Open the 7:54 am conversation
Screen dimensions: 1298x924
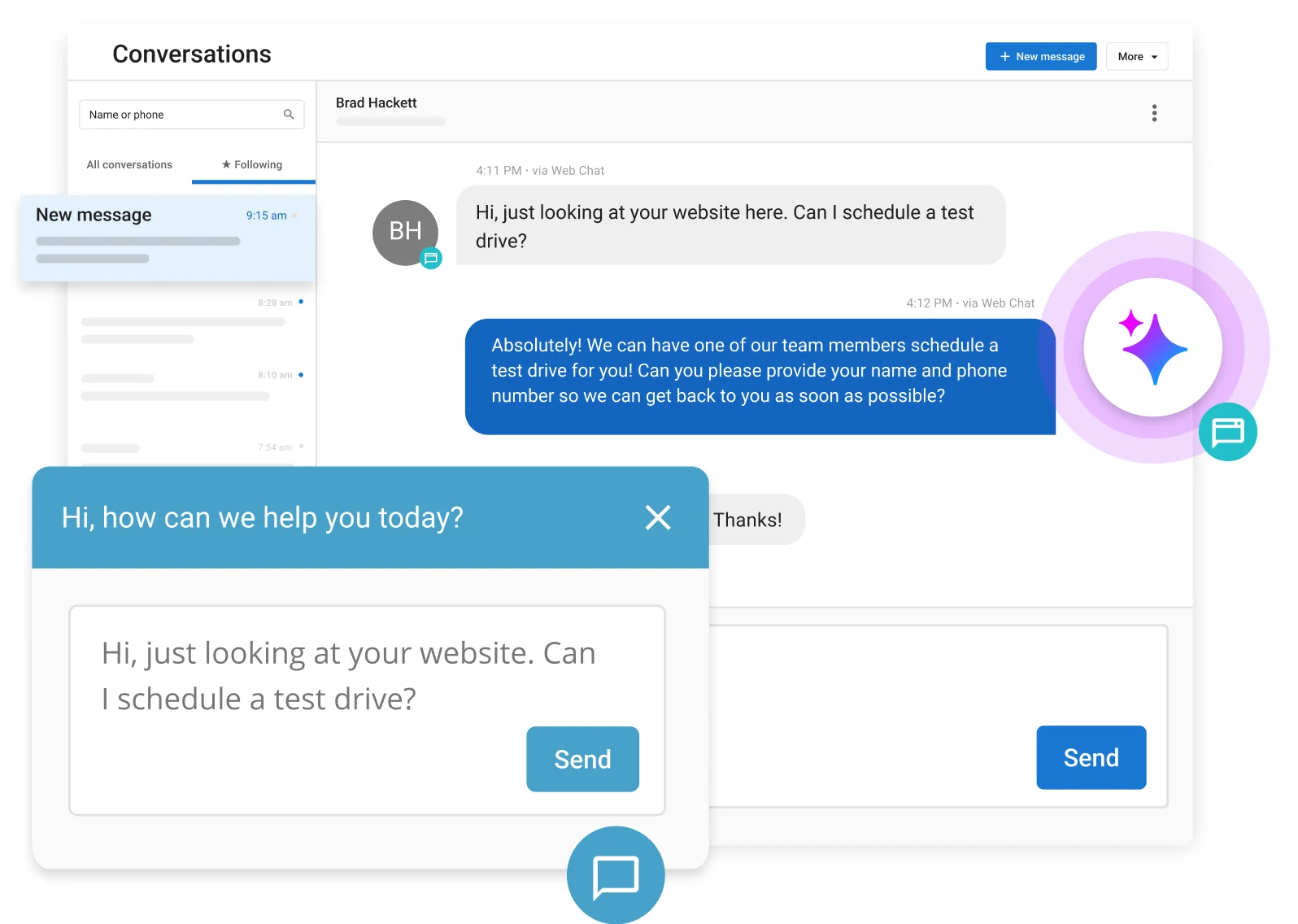tap(192, 451)
